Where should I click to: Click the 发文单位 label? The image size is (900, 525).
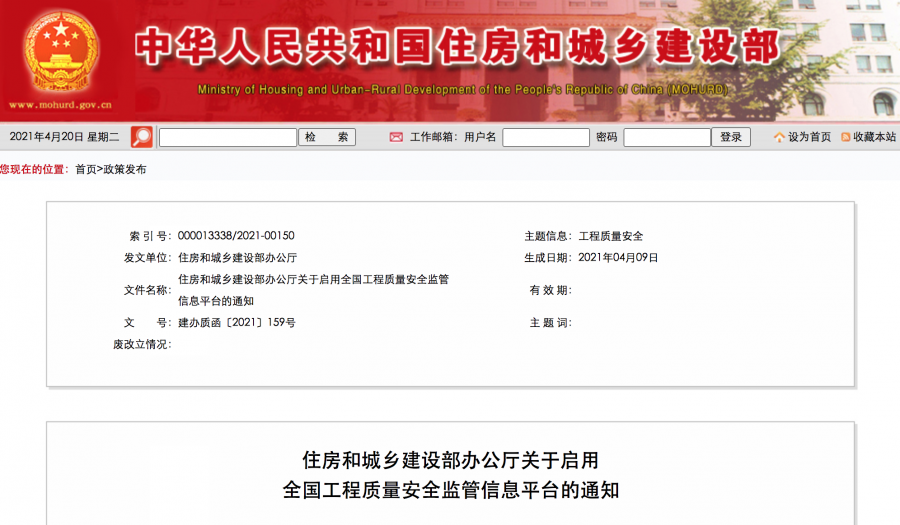pos(148,258)
